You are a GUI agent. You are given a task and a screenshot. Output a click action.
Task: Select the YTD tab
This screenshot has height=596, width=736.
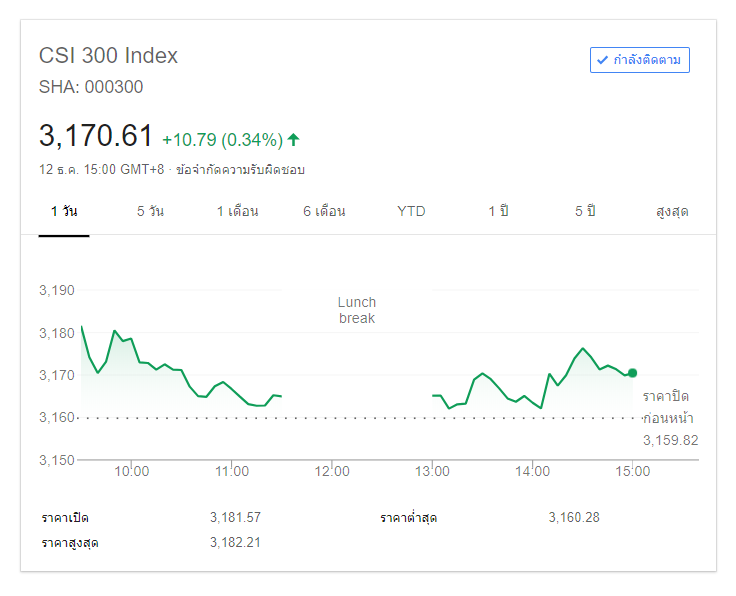[411, 211]
